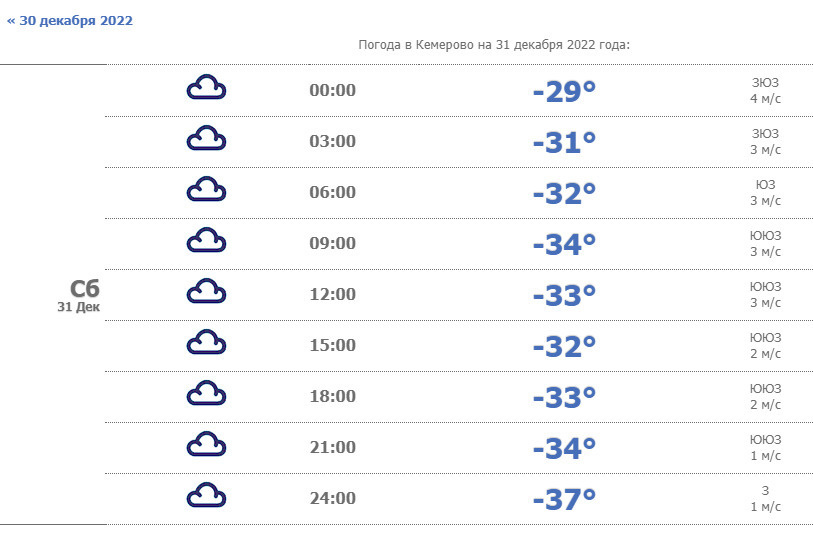Click the 12:00 time label
Viewport: 813px width, 542px height.
(x=332, y=294)
